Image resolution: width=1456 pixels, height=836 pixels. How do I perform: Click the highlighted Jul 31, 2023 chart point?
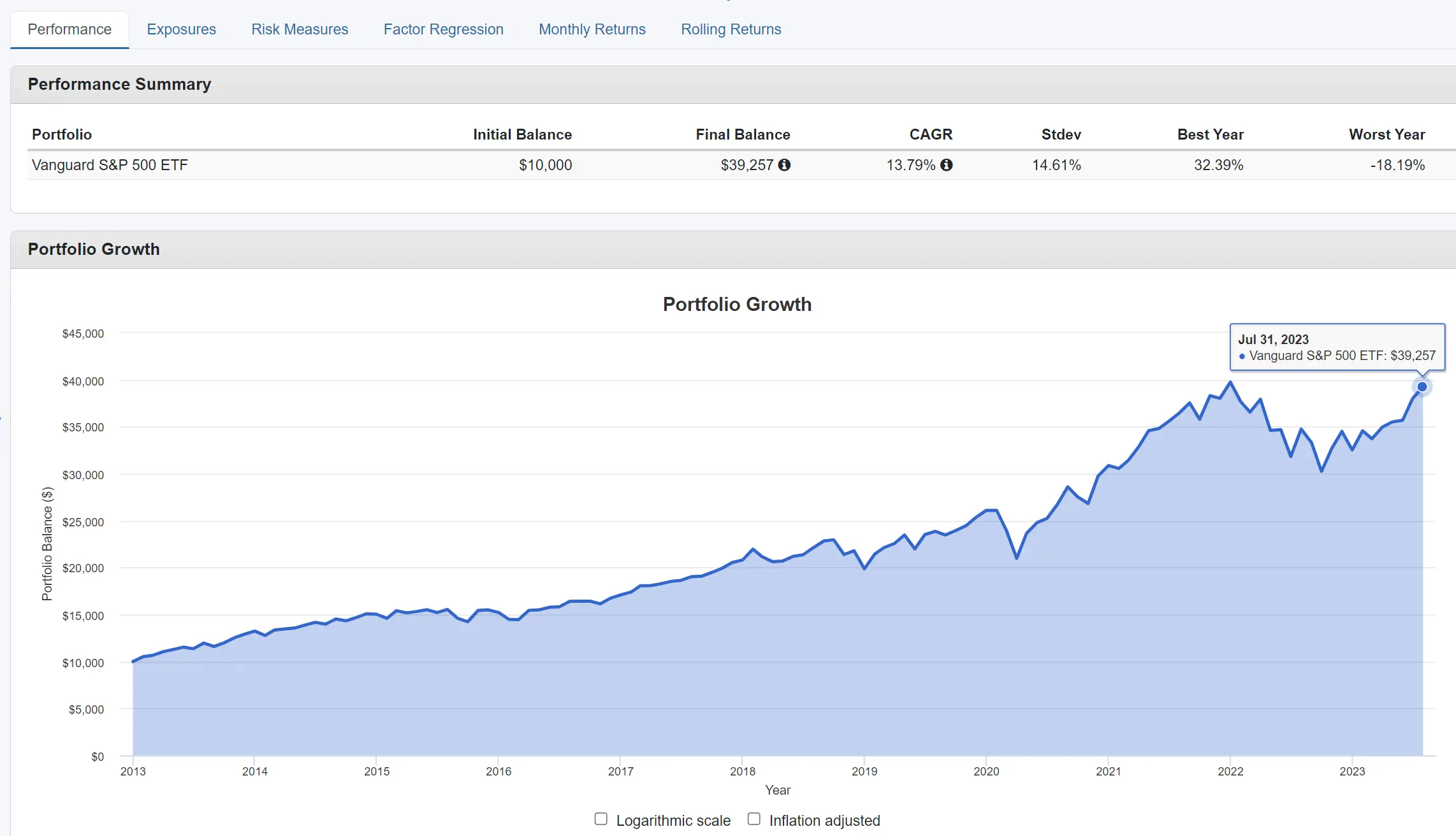coord(1422,387)
